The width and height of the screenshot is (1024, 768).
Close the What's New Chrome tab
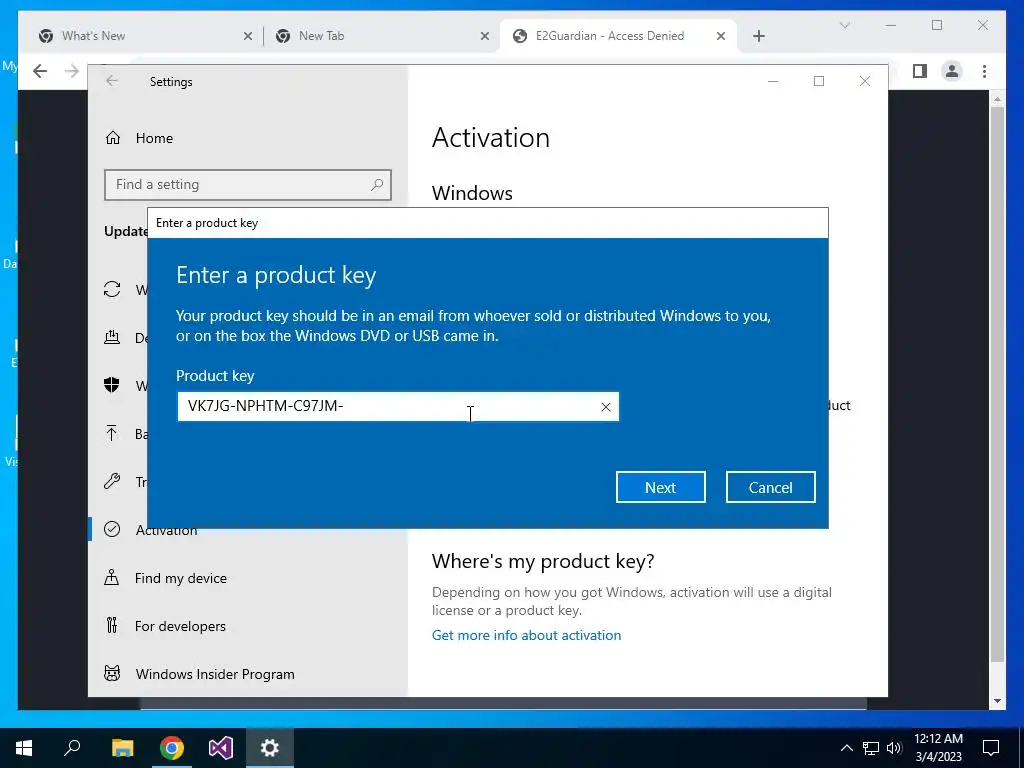coord(248,37)
